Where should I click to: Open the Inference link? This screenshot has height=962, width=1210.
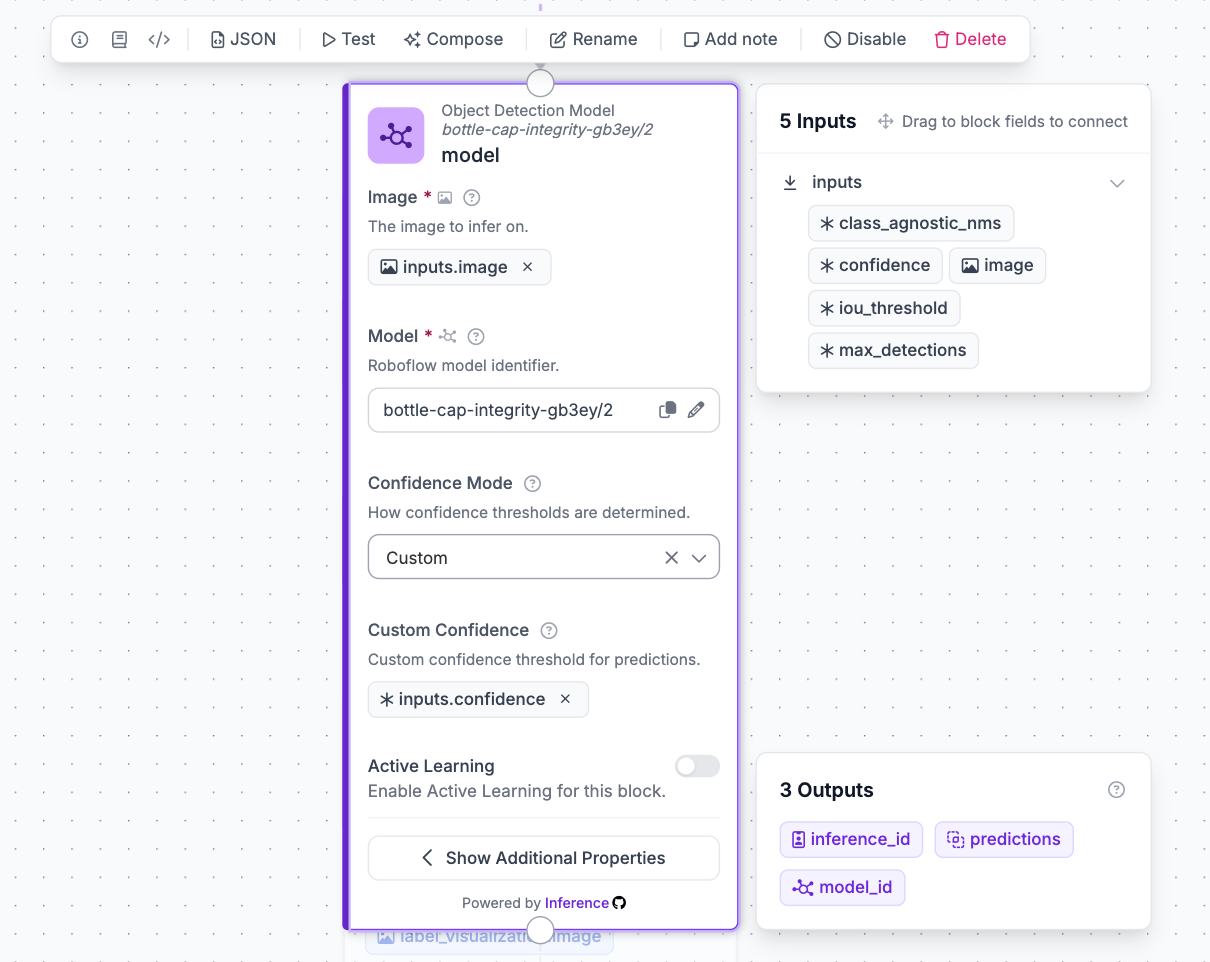click(x=577, y=903)
